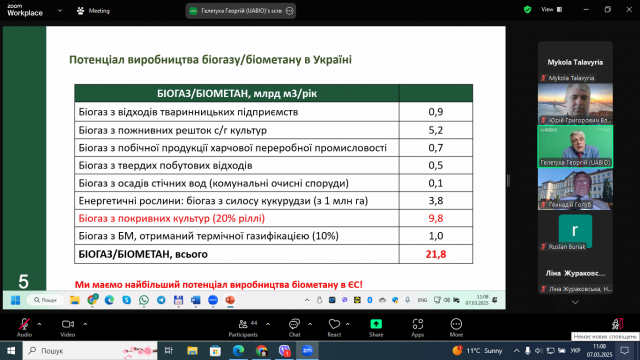Open the Windows Start menu on the taskbar
Screen dimensions: 640x360
click(11, 351)
